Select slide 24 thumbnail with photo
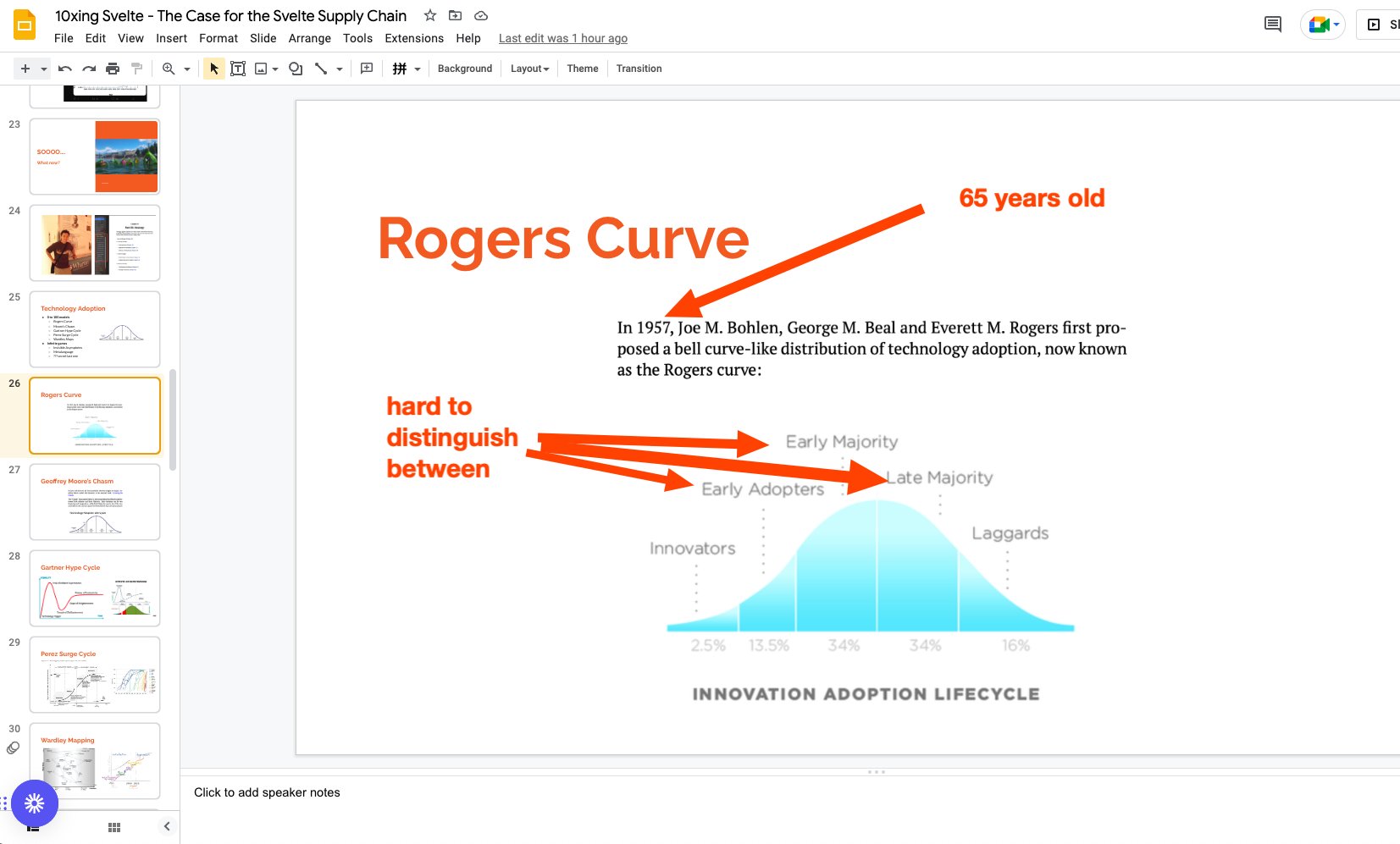 [x=95, y=243]
